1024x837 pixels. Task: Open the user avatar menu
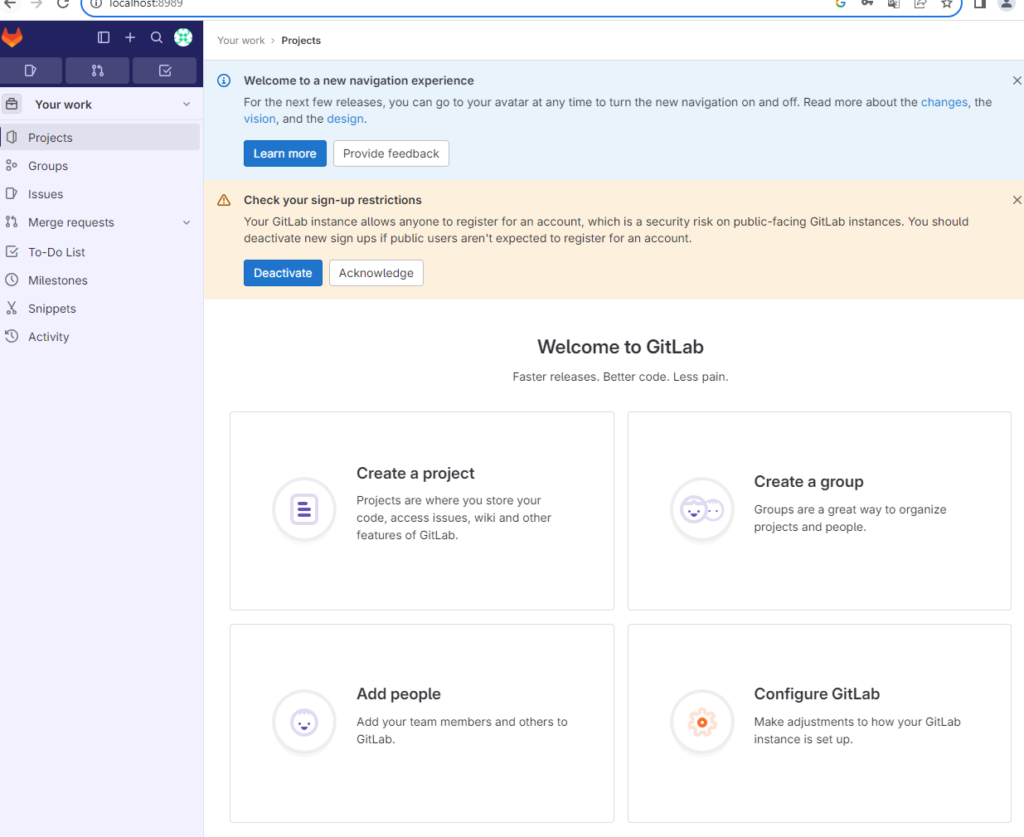coord(183,38)
